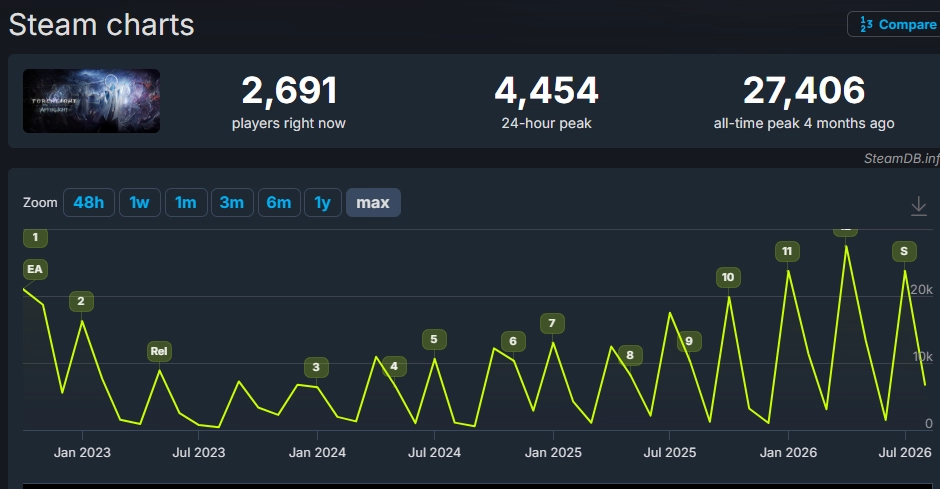Set zoom to 1y
Viewport: 940px width, 489px height.
point(323,203)
